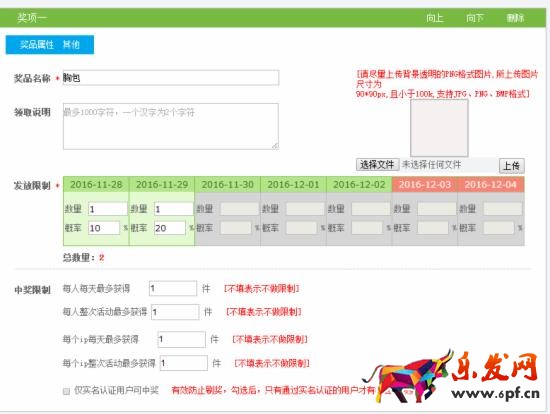Click the 上传 upload button
This screenshot has height=414, width=550.
click(x=512, y=166)
